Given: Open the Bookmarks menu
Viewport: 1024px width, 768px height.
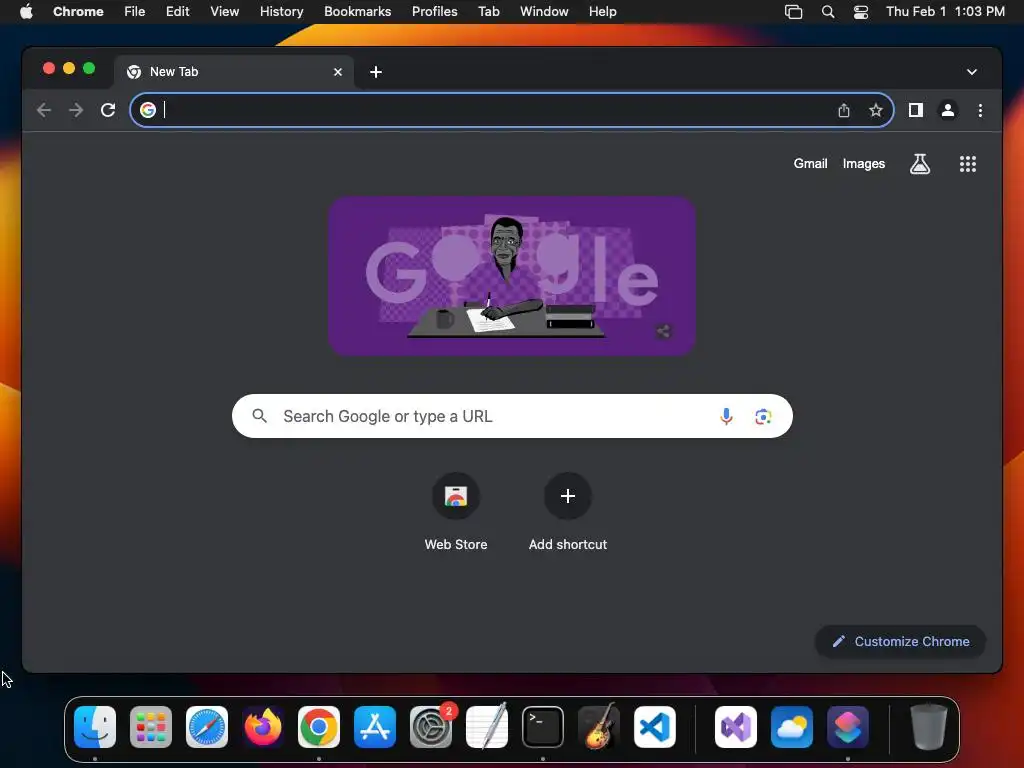Looking at the screenshot, I should point(357,12).
